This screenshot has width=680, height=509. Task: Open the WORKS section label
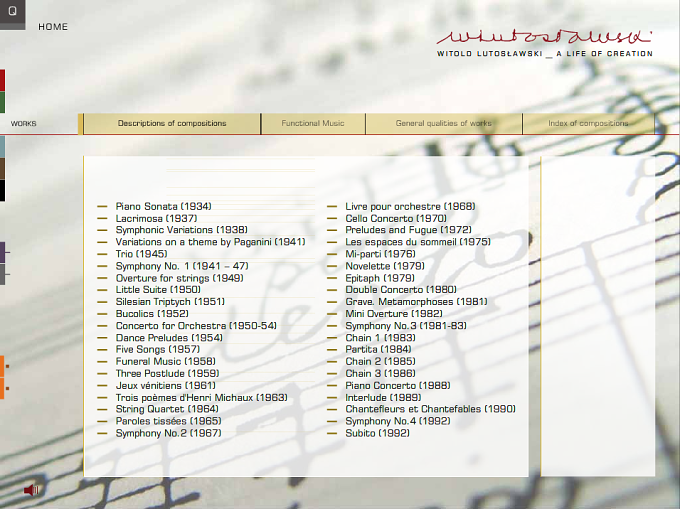pos(23,124)
